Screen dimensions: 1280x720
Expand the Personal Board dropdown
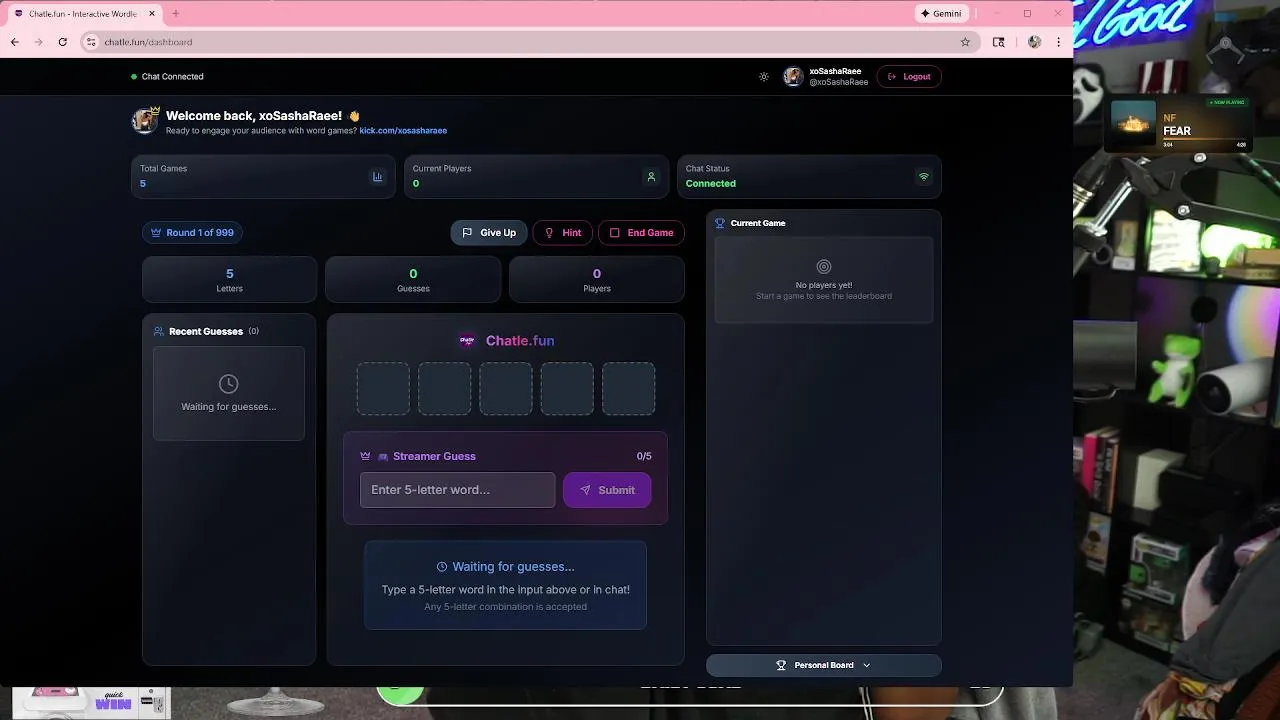tap(824, 665)
